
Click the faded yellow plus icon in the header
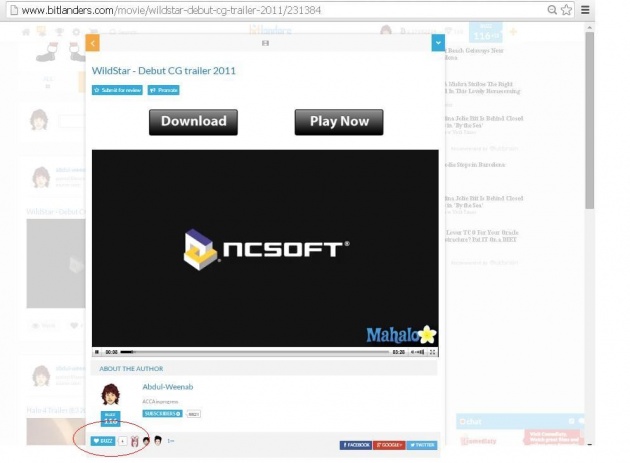[x=513, y=31]
